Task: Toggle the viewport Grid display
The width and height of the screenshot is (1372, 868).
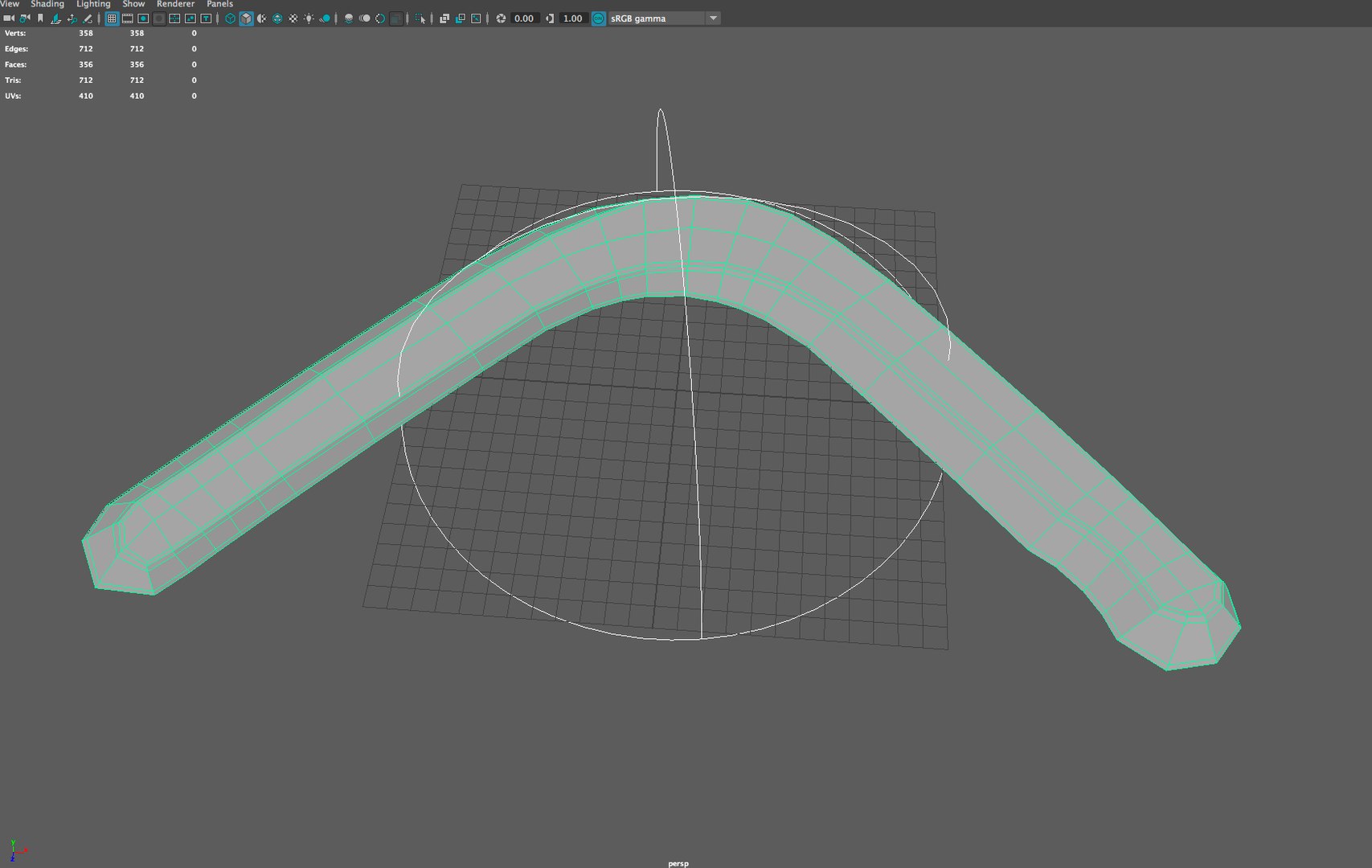Action: (x=112, y=18)
